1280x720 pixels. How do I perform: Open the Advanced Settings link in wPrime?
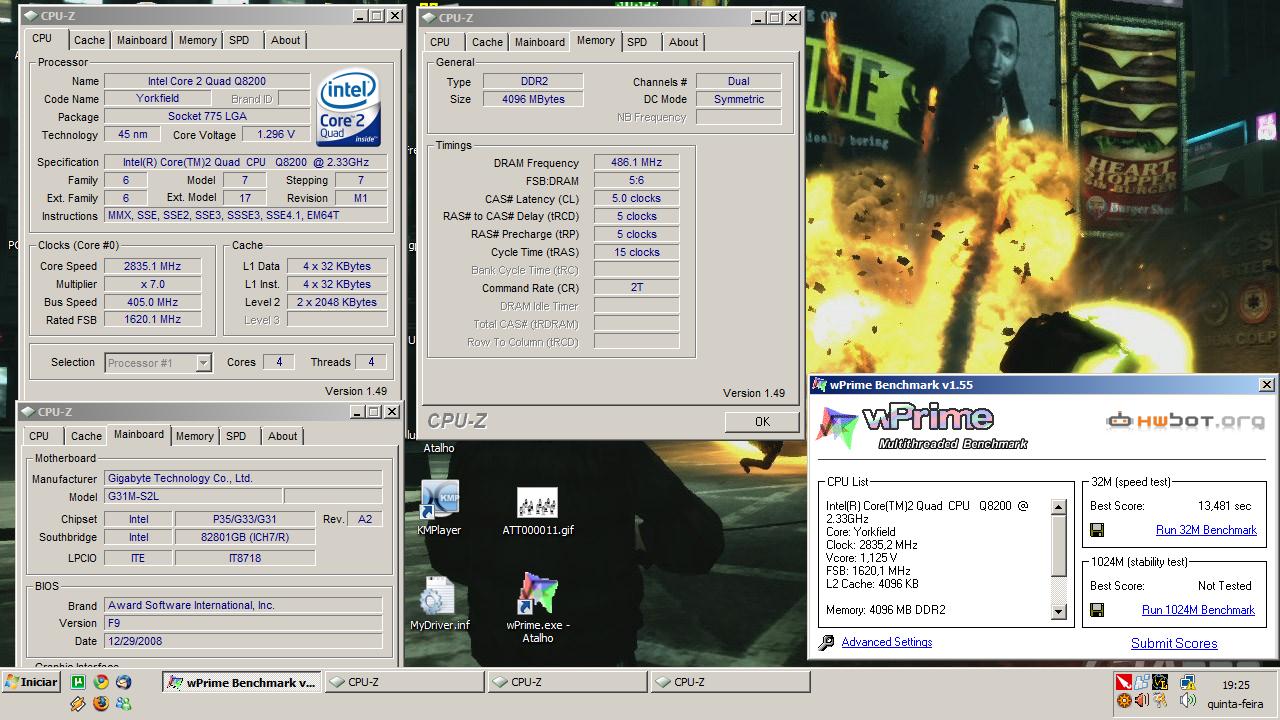pos(886,642)
